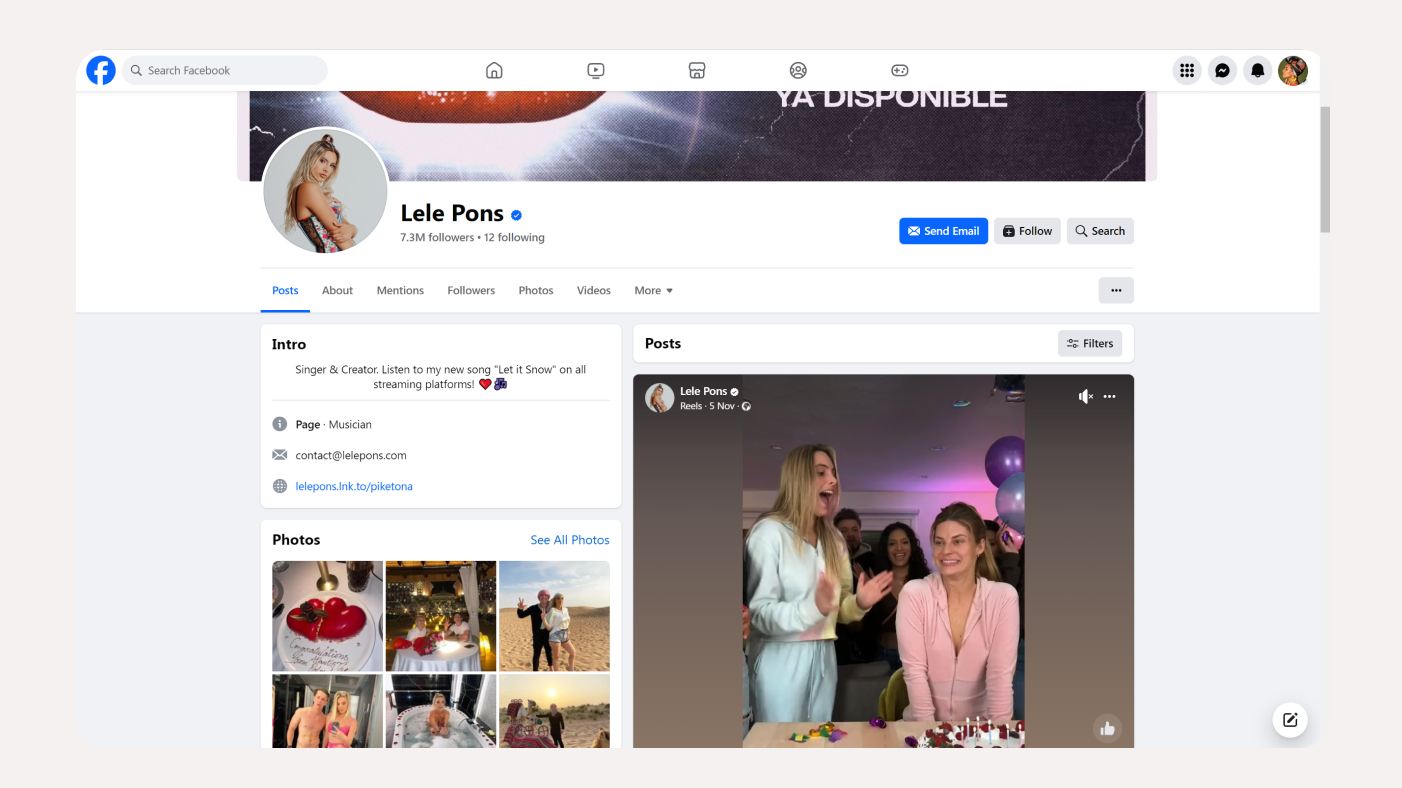Click the Reels label on the post
Viewport: 1402px width, 788px height.
pos(691,406)
